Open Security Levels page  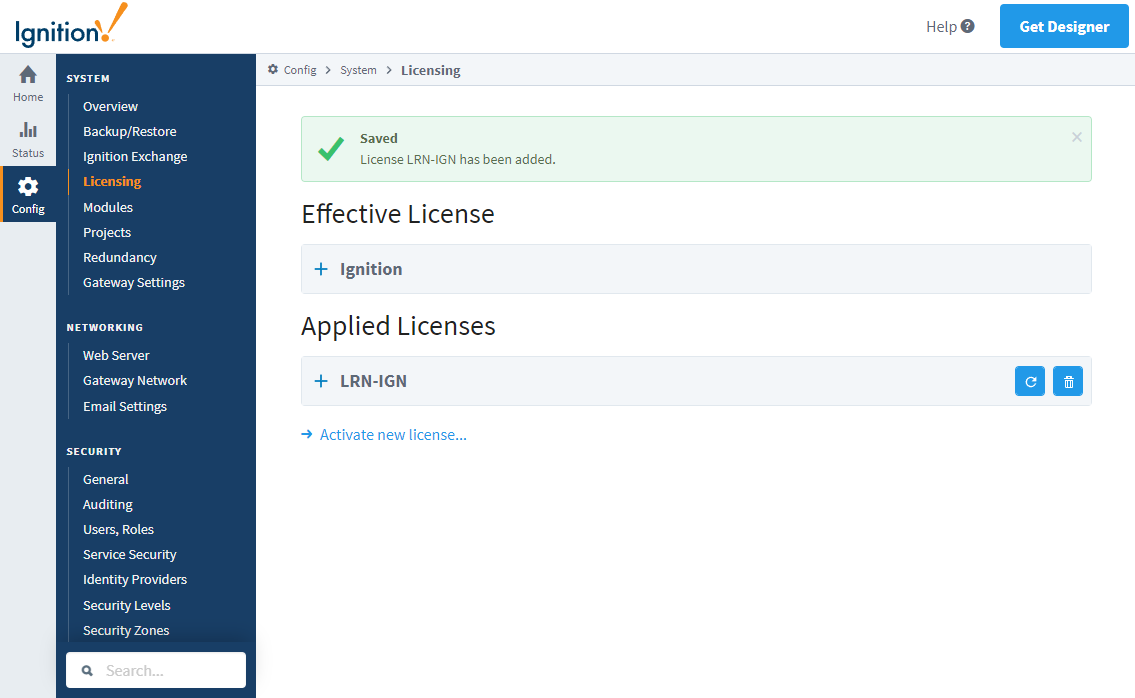tap(127, 605)
